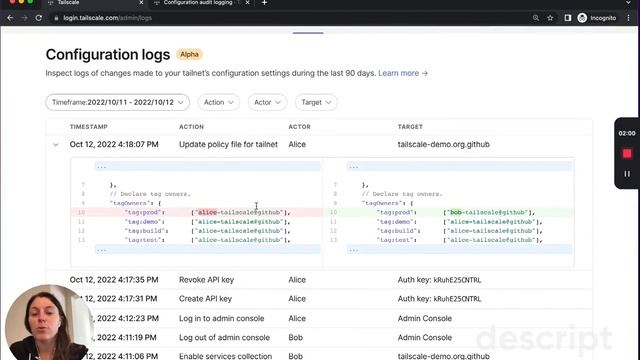This screenshot has width=640, height=360.
Task: Collapse the Update policy file log row
Action: [56, 144]
